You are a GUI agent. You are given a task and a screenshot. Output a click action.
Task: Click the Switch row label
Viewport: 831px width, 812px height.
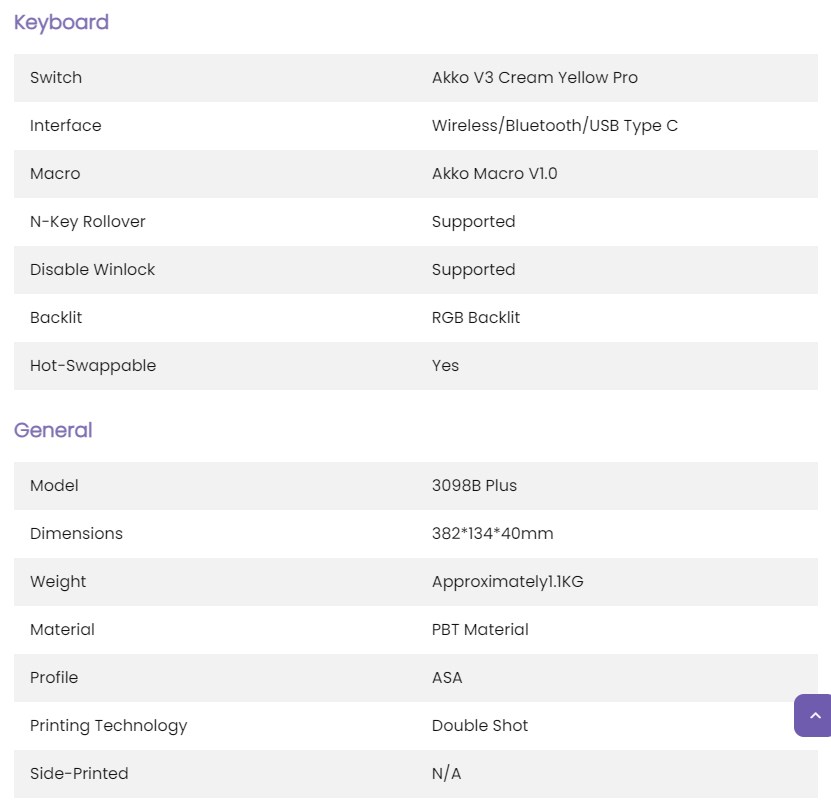[x=56, y=77]
